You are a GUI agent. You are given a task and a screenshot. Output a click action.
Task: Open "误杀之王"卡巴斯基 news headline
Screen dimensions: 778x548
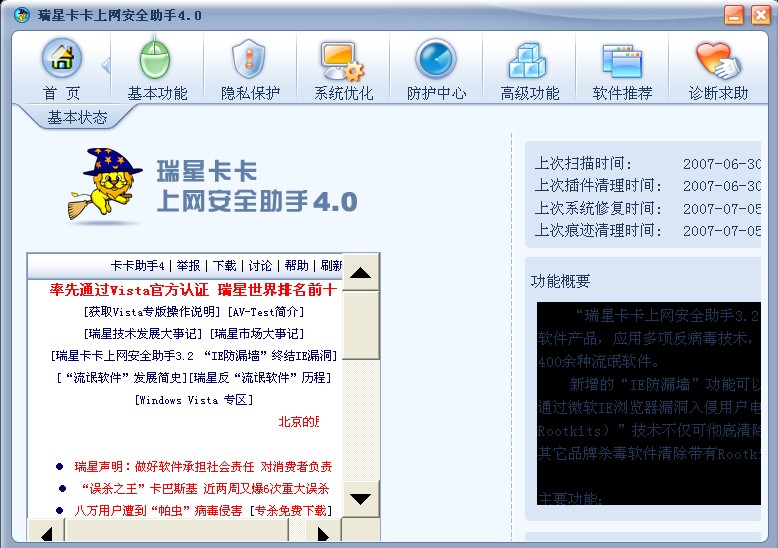pos(205,488)
